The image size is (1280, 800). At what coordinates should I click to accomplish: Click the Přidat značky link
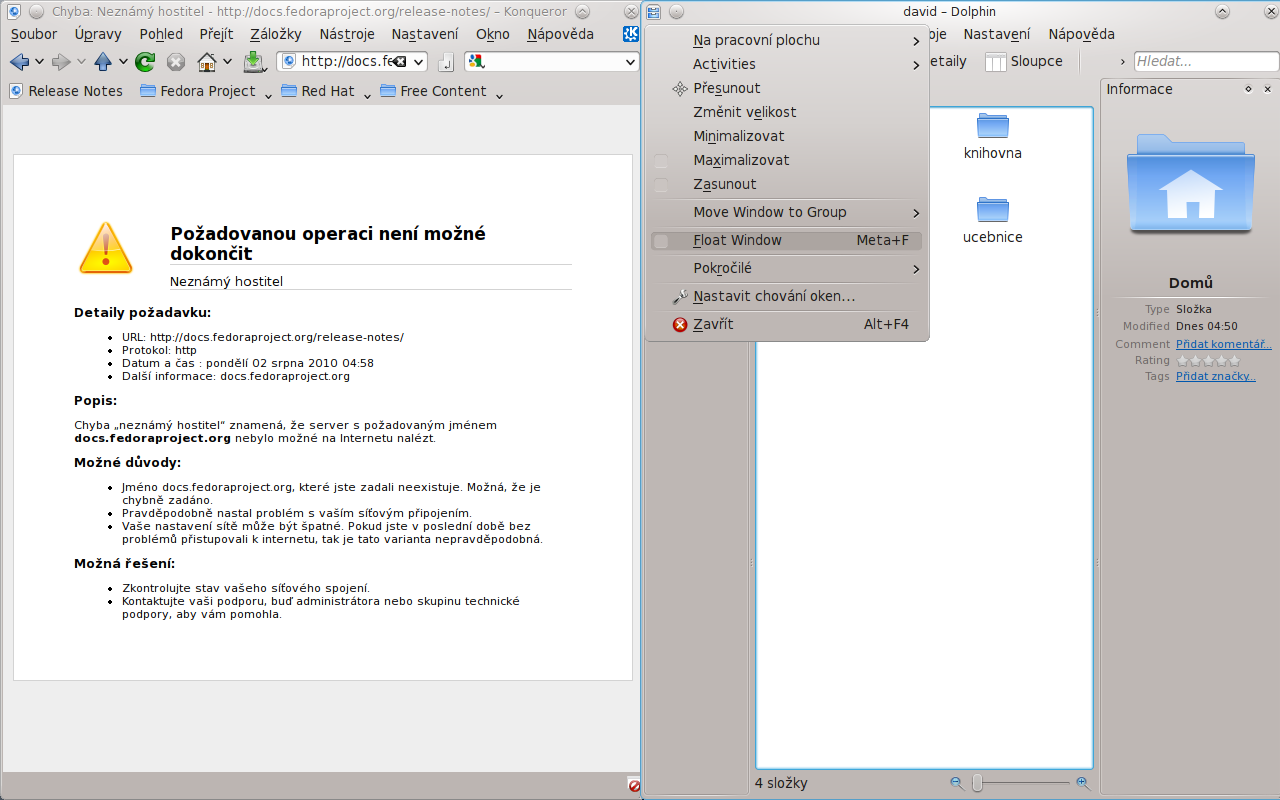1216,376
